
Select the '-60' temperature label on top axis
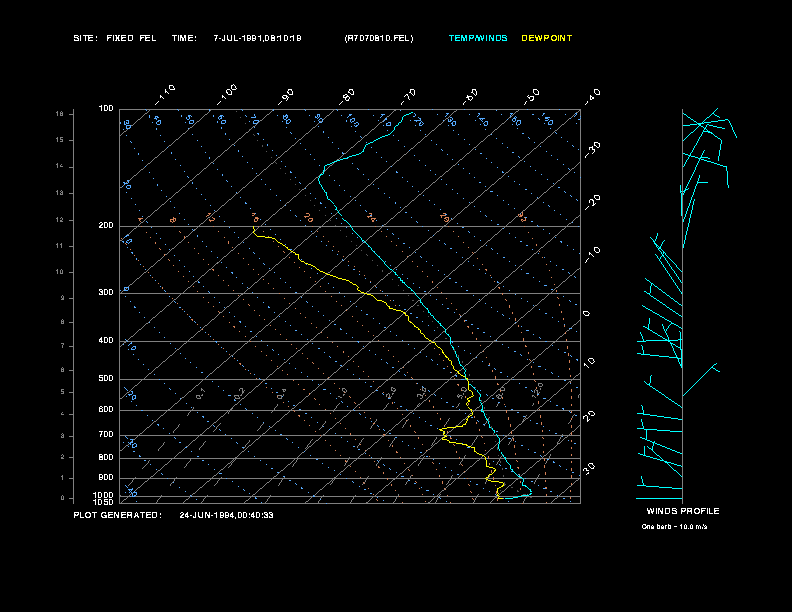point(470,96)
